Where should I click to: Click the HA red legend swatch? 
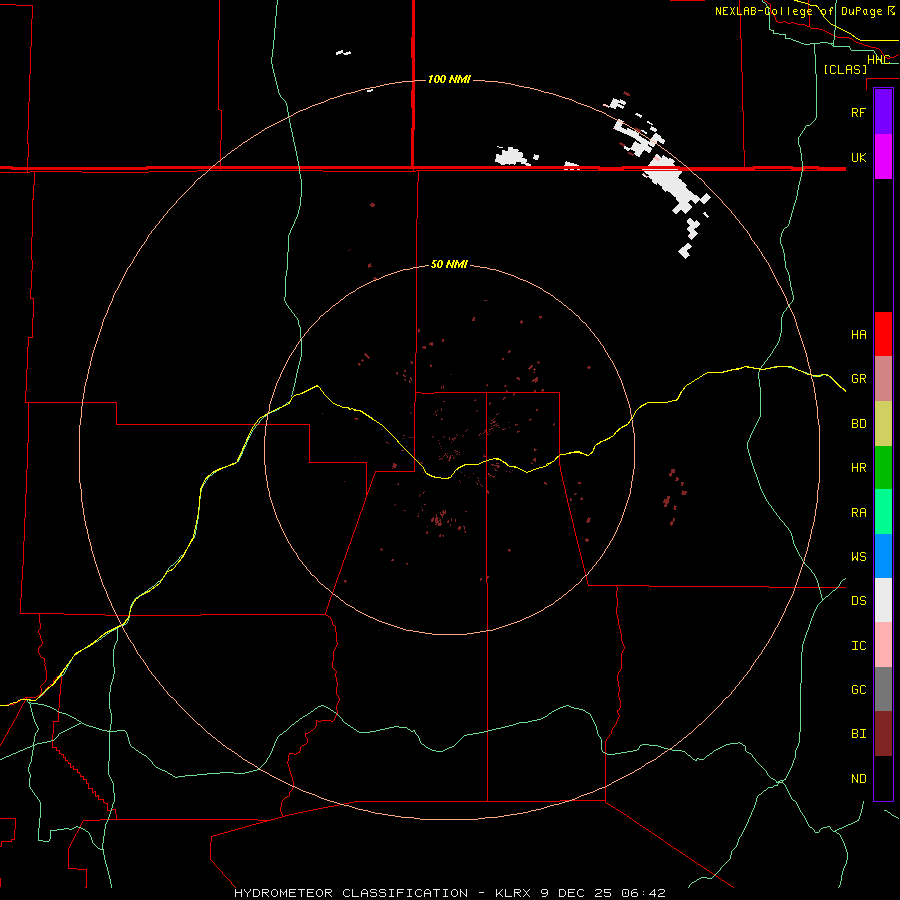point(883,334)
